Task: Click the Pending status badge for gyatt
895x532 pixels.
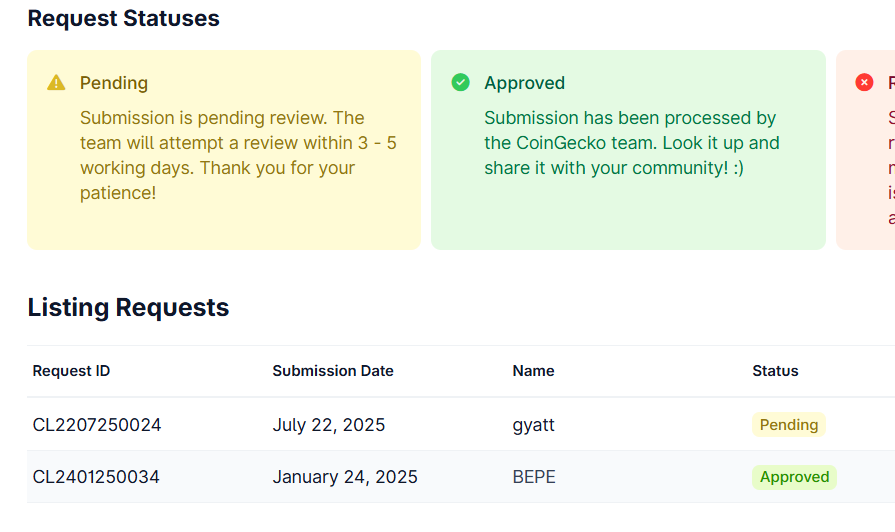Action: coord(789,425)
